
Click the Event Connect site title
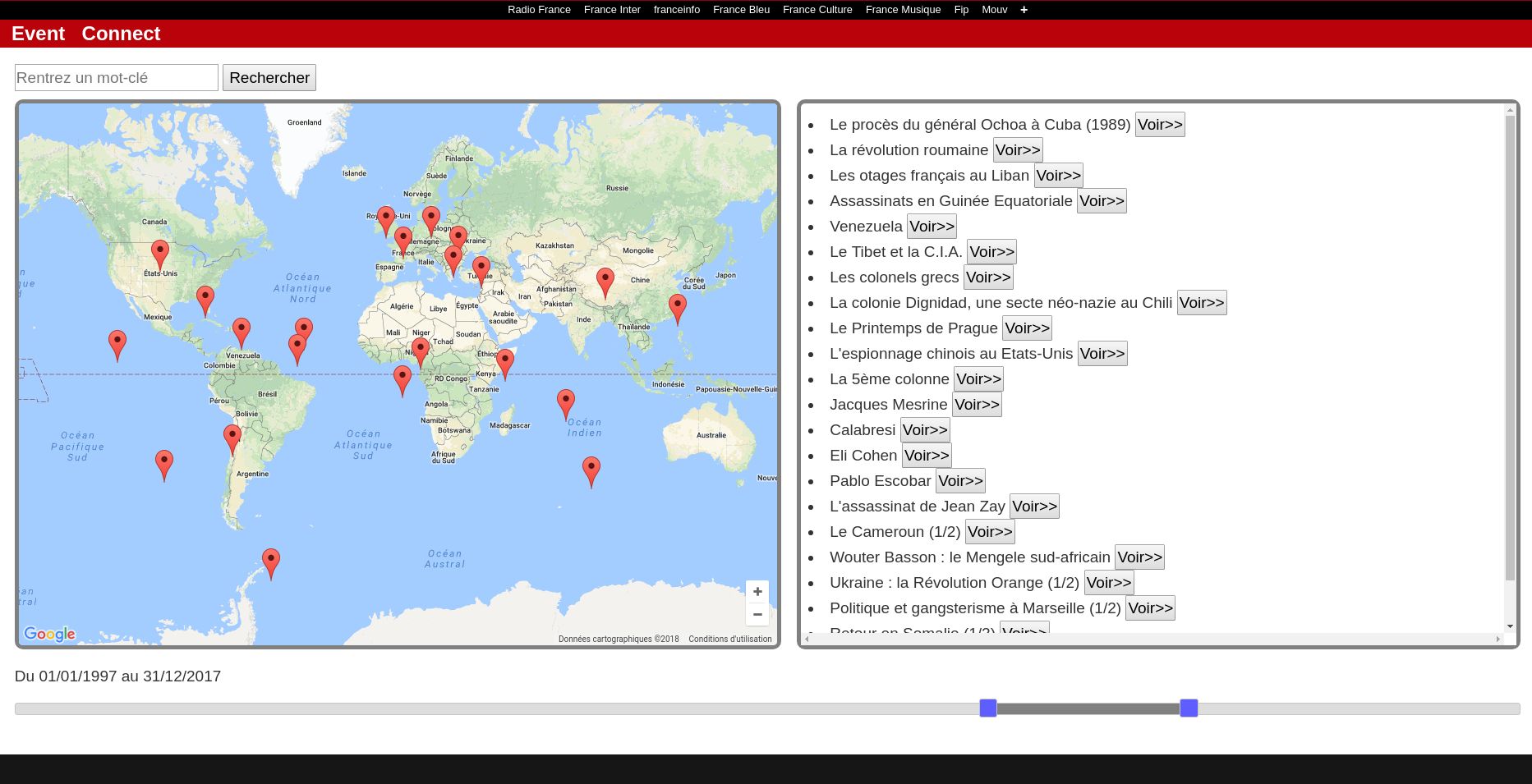(86, 34)
